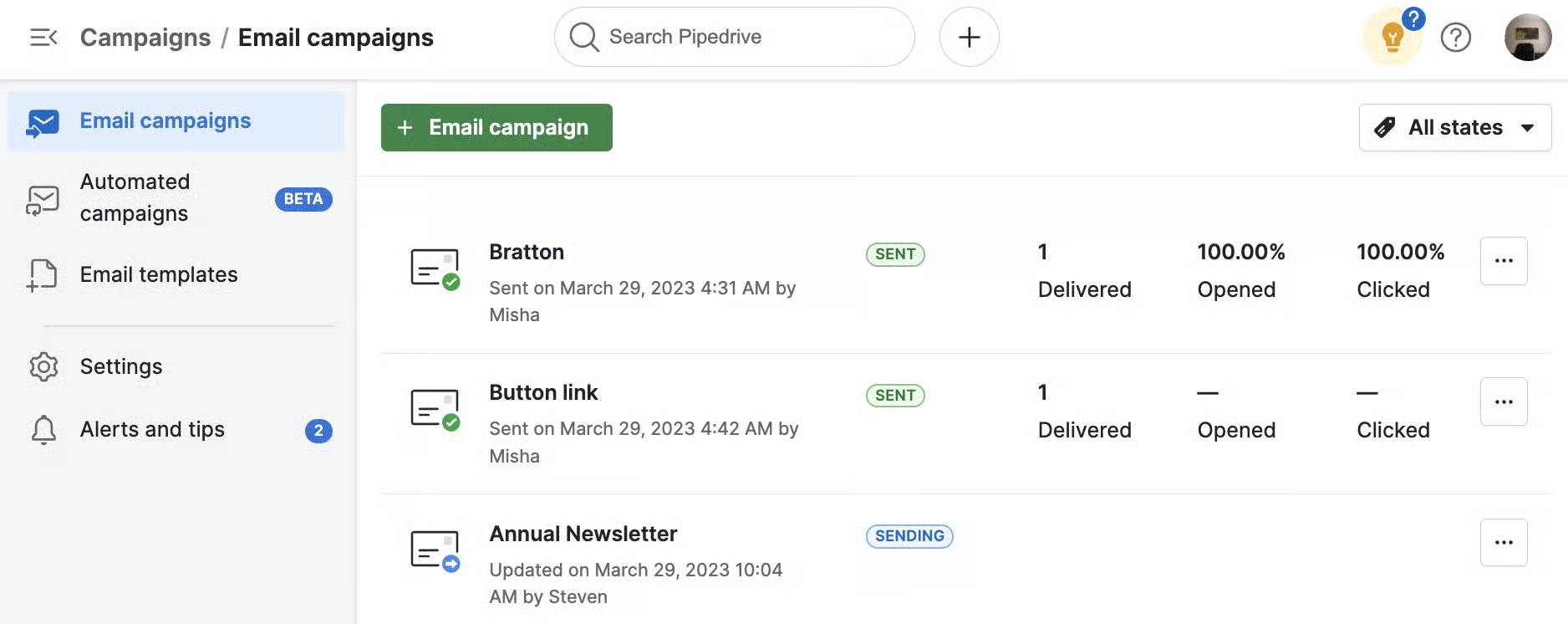Viewport: 1568px width, 624px height.
Task: Open options menu for Bratton campaign
Action: (x=1504, y=261)
